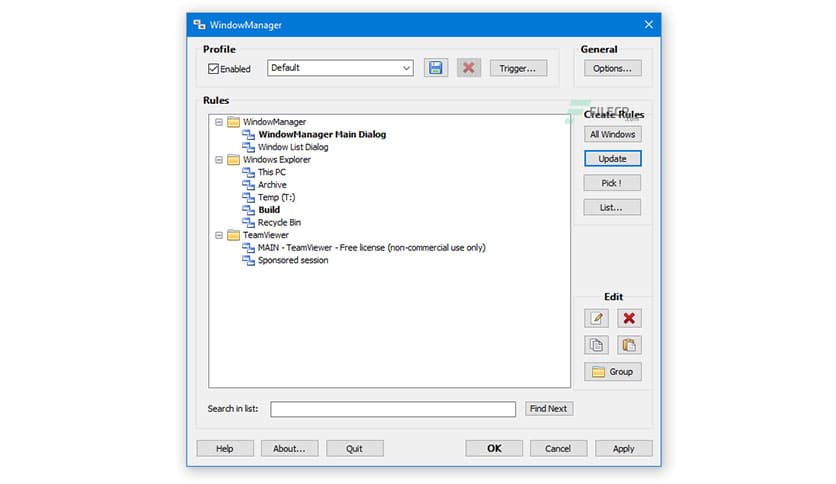Image resolution: width=836 pixels, height=484 pixels.
Task: Click the delete profile red X icon
Action: pos(469,68)
